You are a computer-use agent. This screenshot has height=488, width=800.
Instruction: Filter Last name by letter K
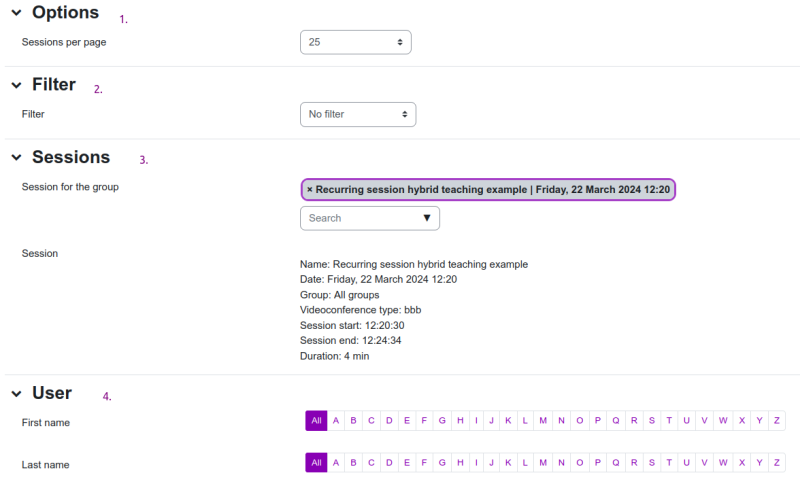coord(508,462)
